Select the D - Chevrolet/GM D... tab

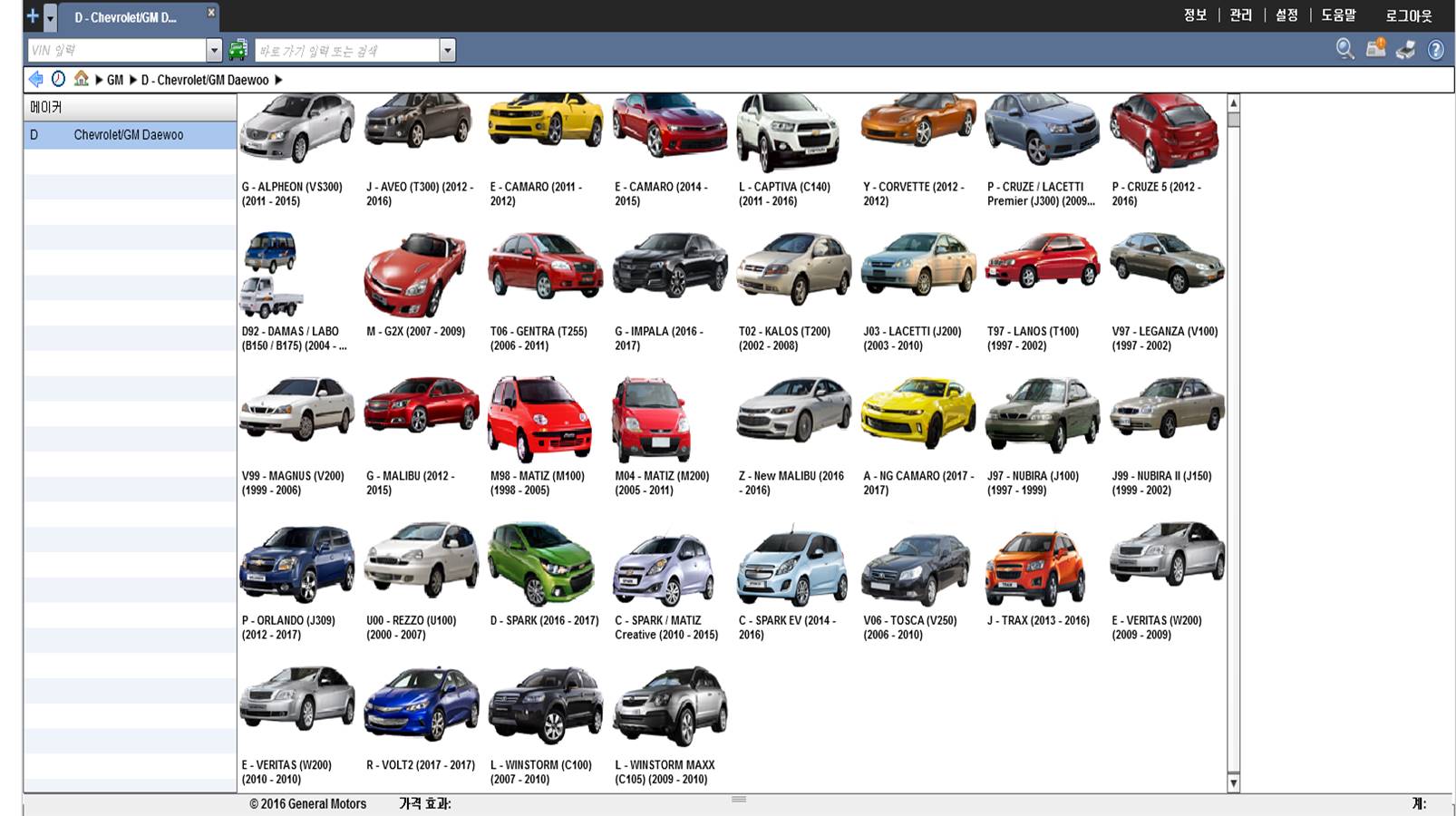[x=127, y=17]
